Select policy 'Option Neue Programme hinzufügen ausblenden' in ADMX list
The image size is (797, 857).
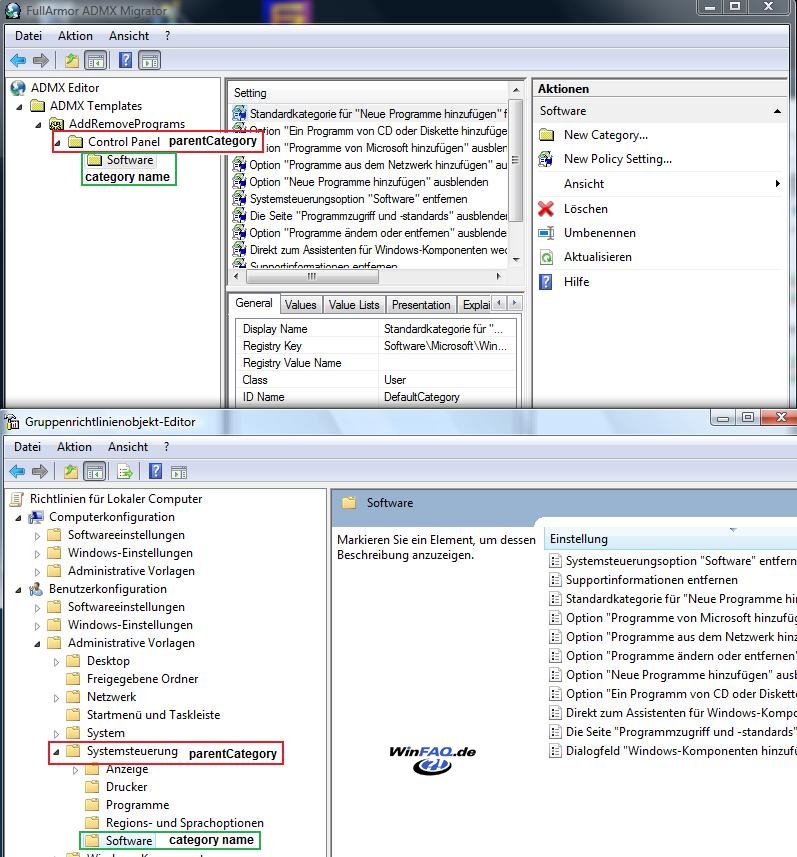click(368, 182)
